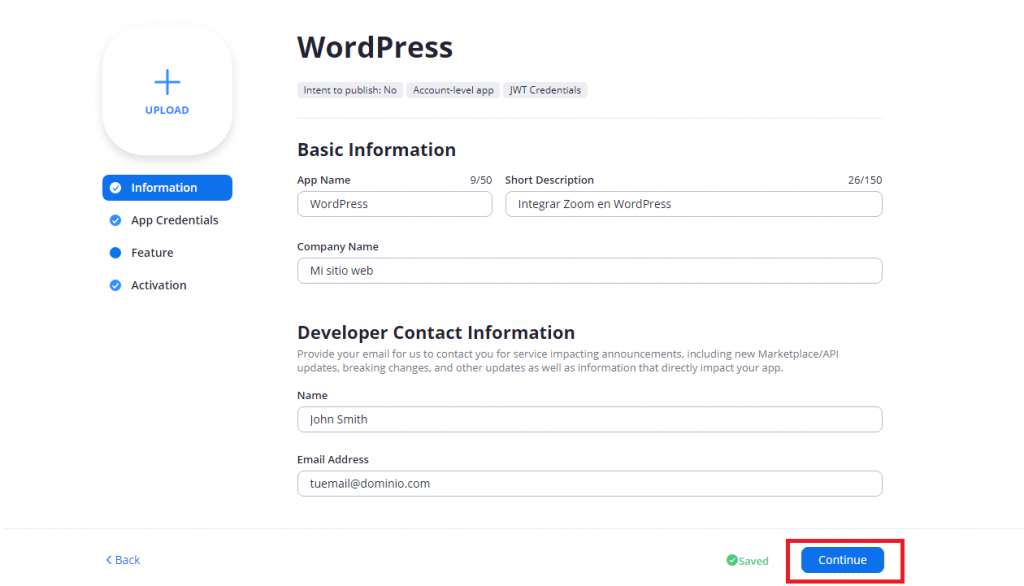Select the Feature step
This screenshot has width=1024, height=586.
(152, 253)
